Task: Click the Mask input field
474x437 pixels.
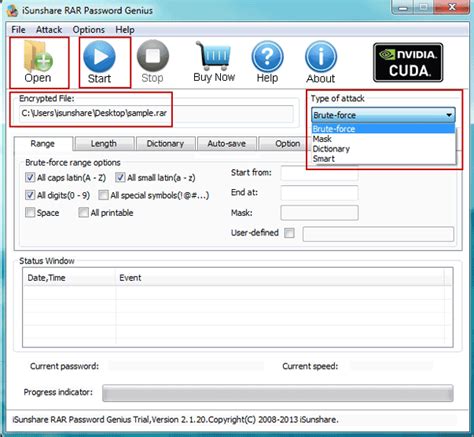Action: click(x=319, y=213)
